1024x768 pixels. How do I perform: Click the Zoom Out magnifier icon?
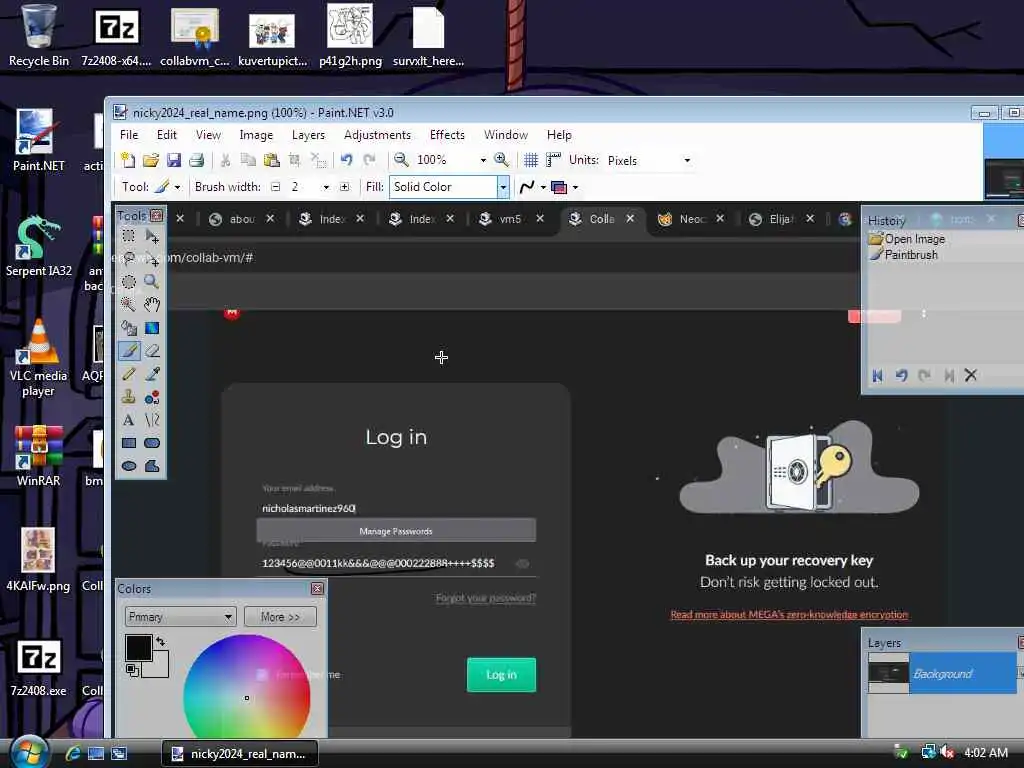[401, 160]
